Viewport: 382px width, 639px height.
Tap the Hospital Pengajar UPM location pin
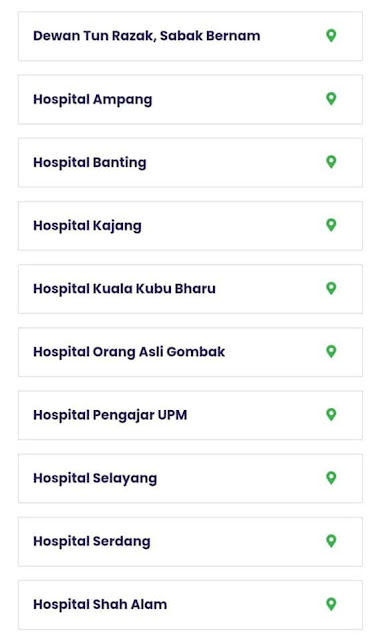331,414
